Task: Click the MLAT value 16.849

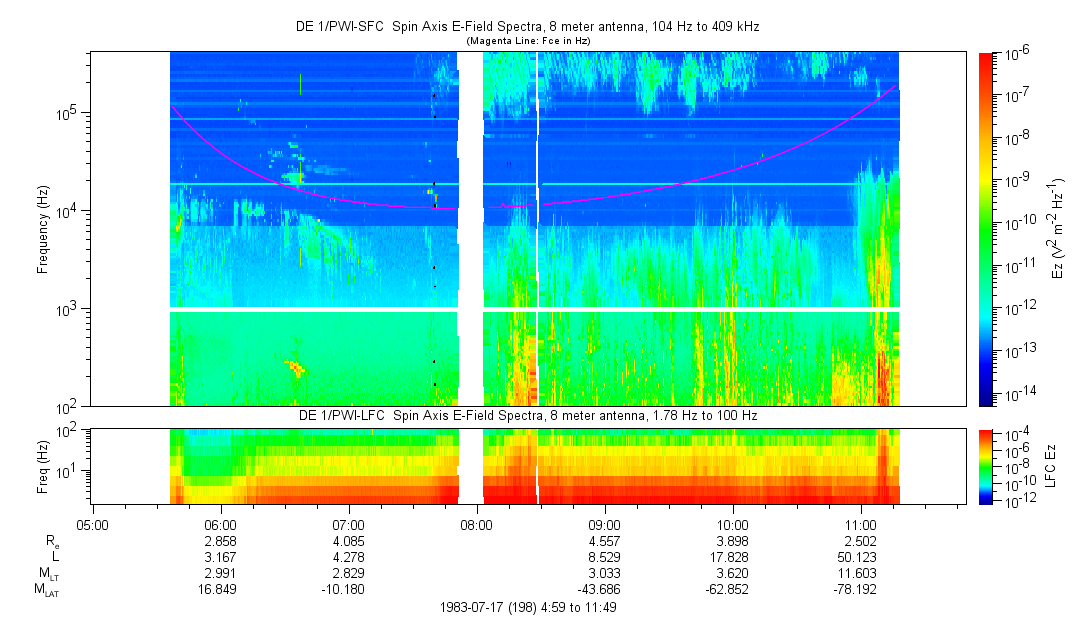Action: coord(217,589)
